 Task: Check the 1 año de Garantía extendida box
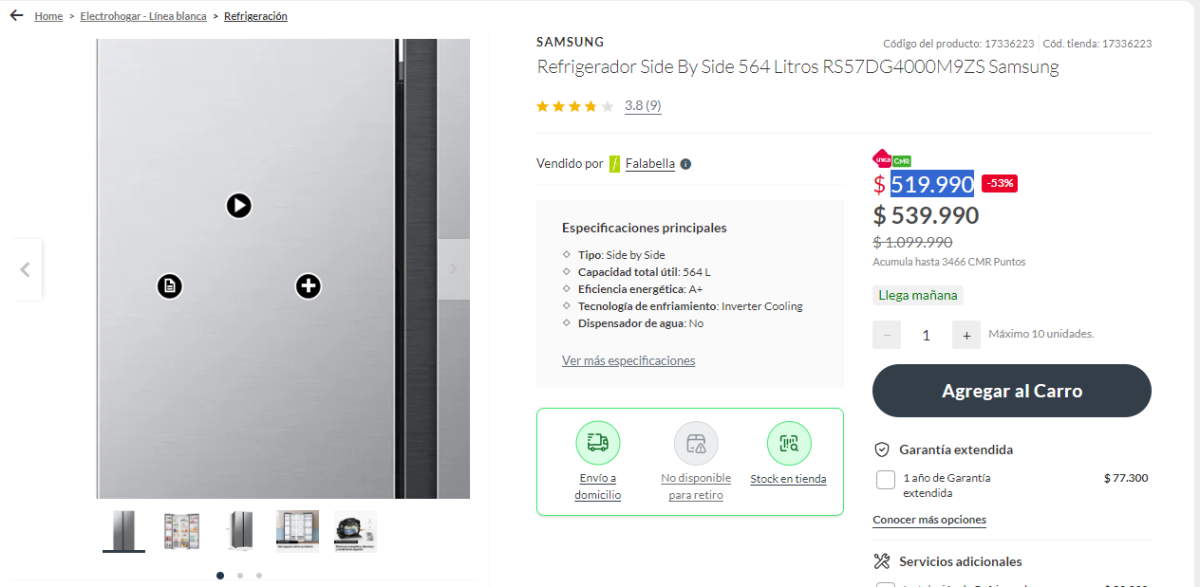click(x=885, y=480)
